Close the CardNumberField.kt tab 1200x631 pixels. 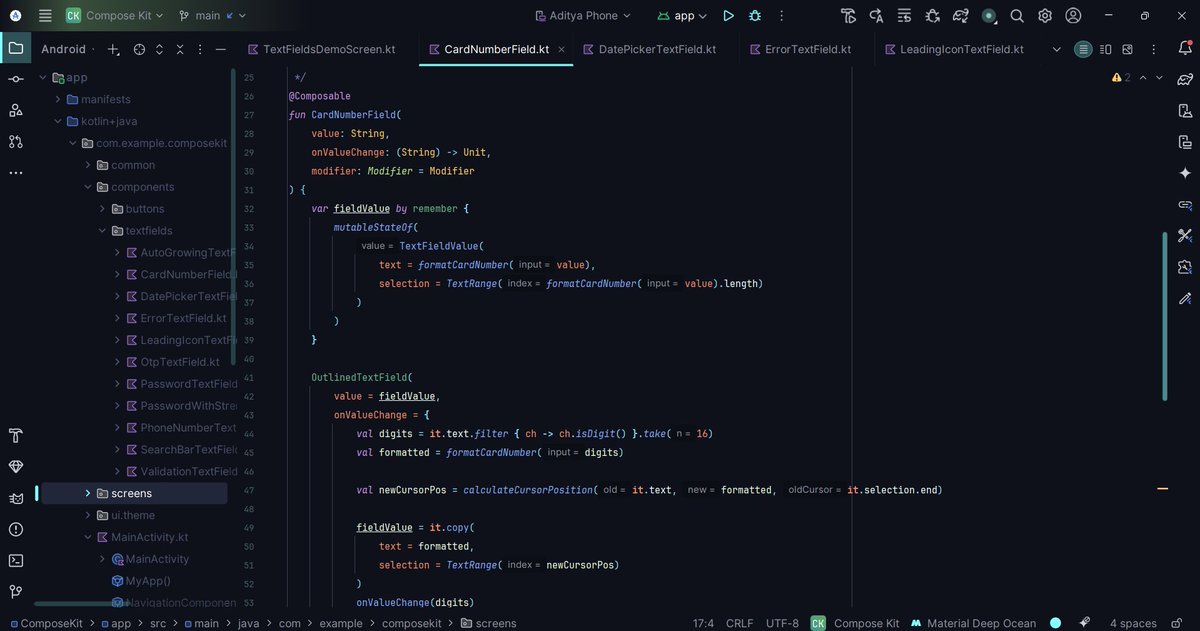(561, 49)
